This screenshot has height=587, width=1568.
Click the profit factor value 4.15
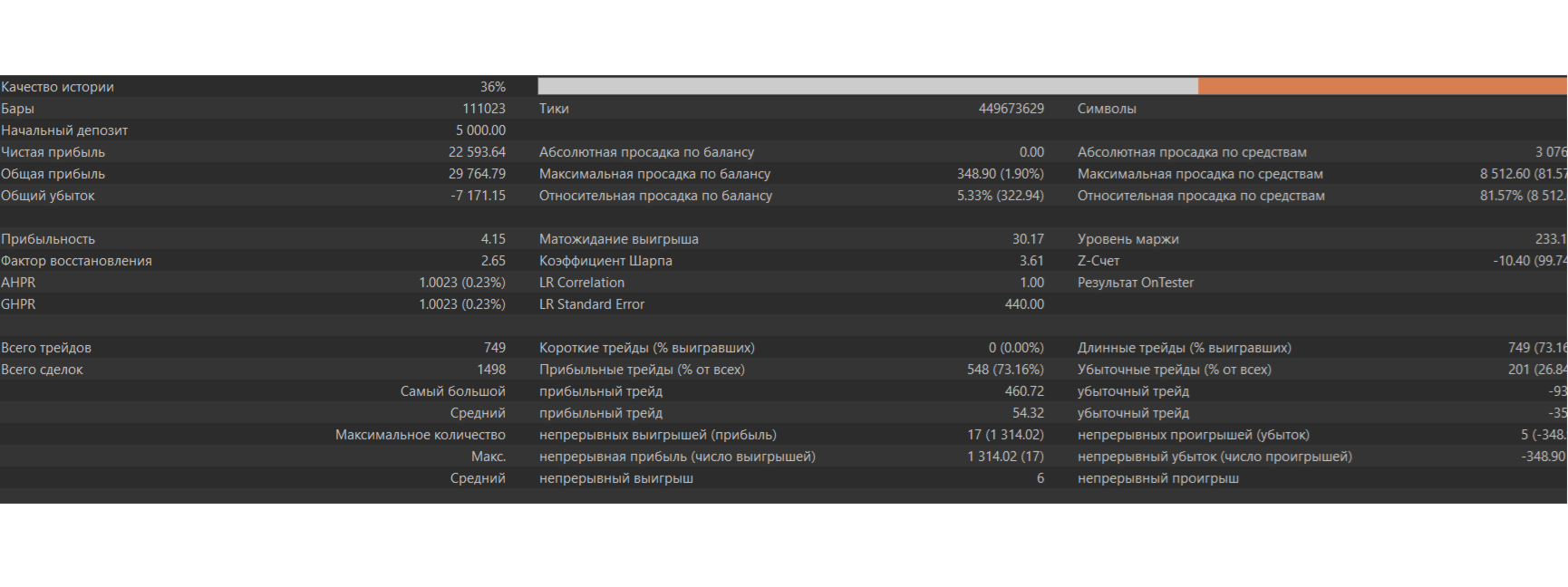[493, 239]
